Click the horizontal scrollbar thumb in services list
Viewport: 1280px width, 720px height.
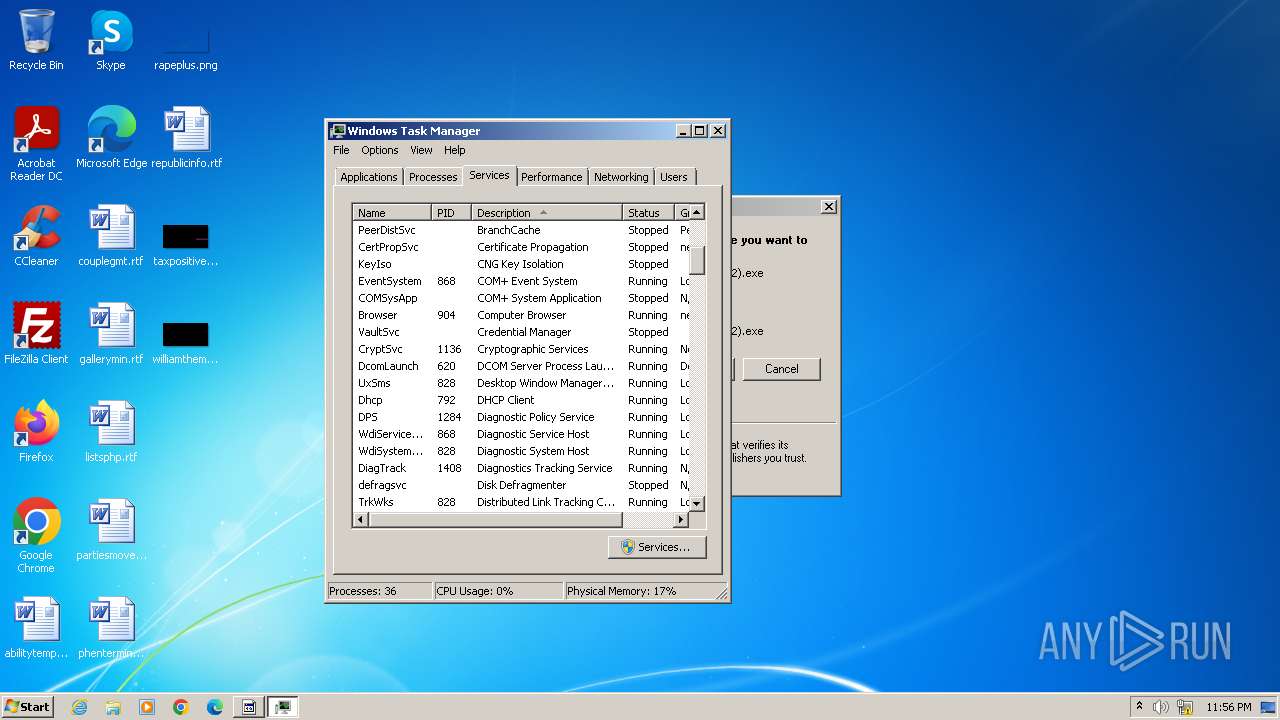496,520
